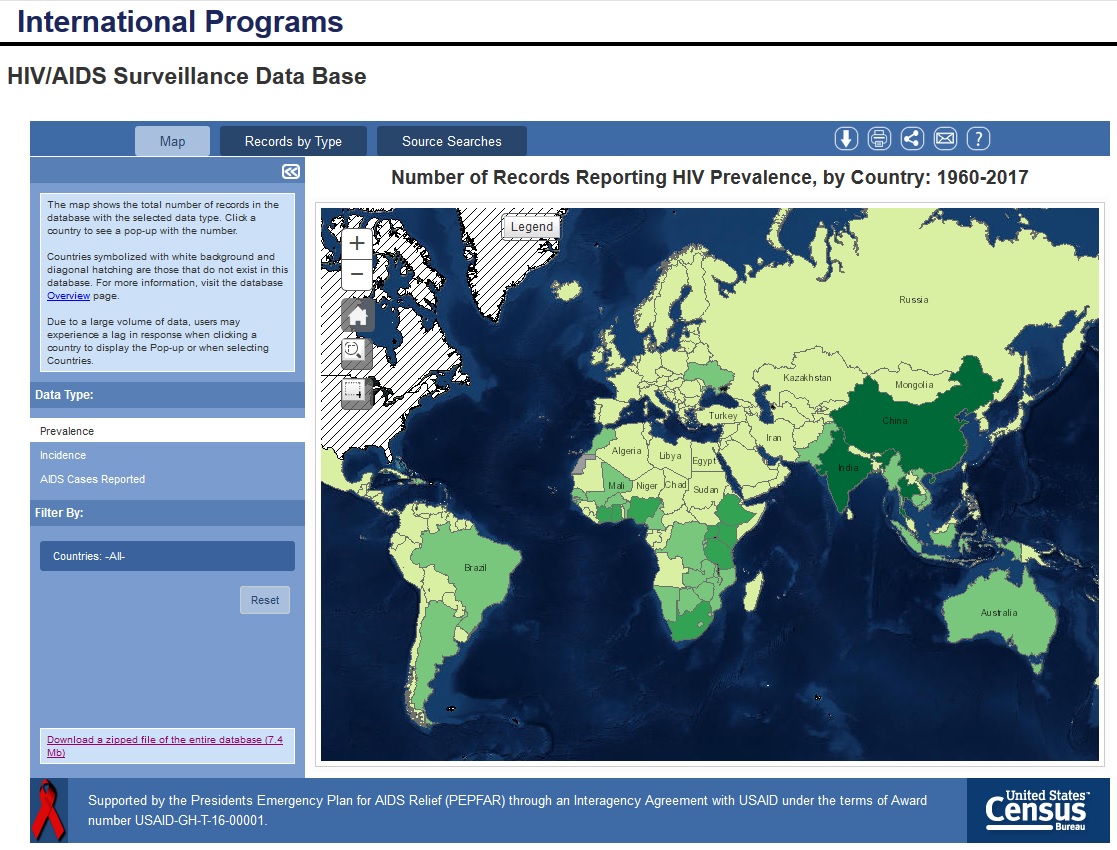
Task: Select the Prevalence data type
Action: coord(167,431)
